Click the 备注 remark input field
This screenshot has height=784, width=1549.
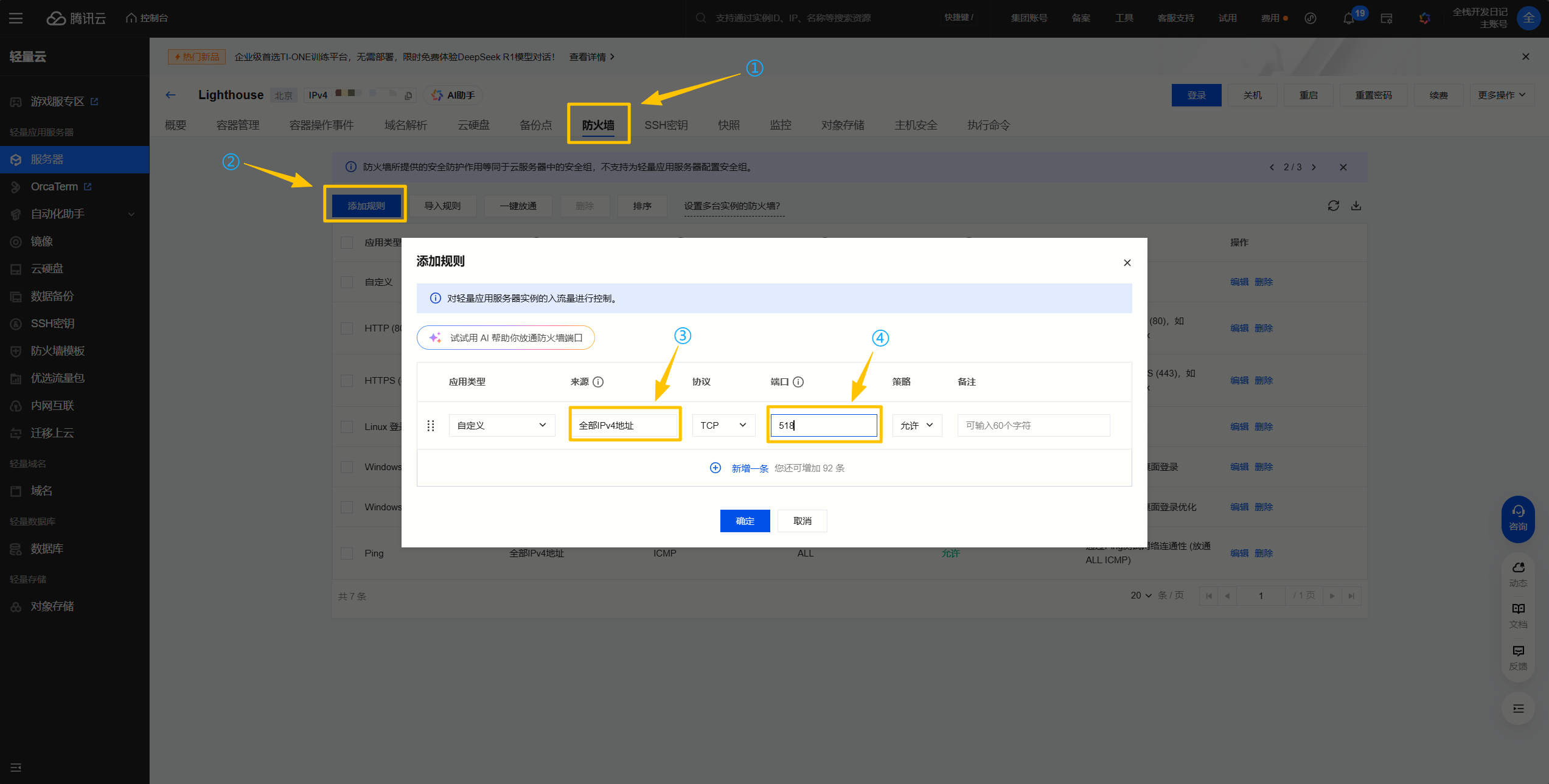click(x=1033, y=425)
